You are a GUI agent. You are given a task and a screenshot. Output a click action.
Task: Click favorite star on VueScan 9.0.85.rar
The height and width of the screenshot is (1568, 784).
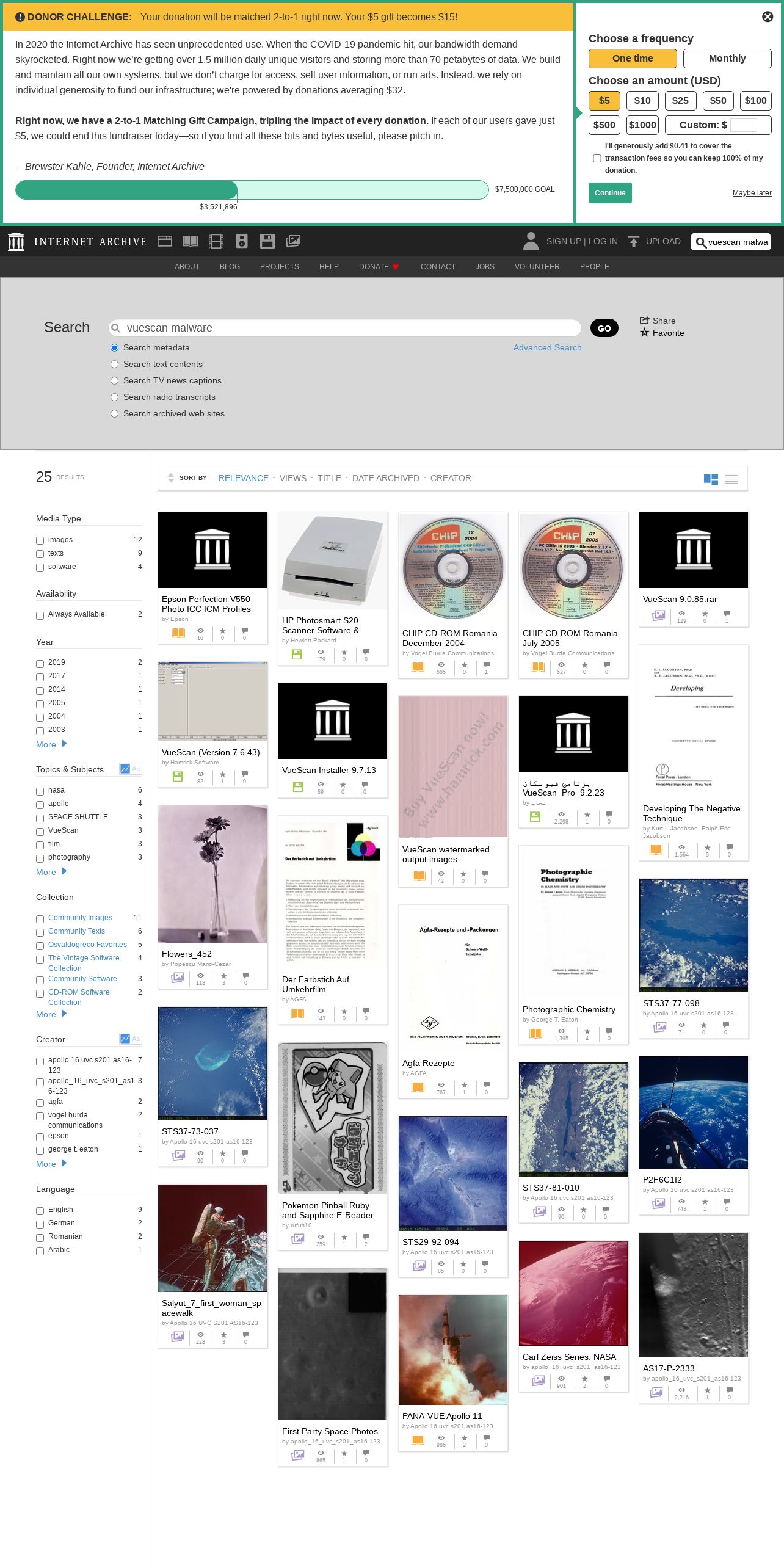(x=705, y=614)
